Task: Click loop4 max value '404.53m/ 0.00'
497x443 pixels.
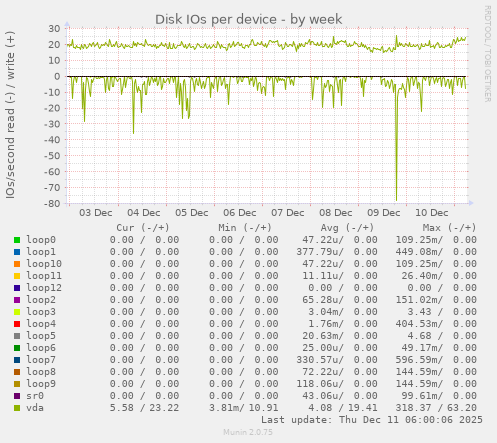Action: point(436,324)
